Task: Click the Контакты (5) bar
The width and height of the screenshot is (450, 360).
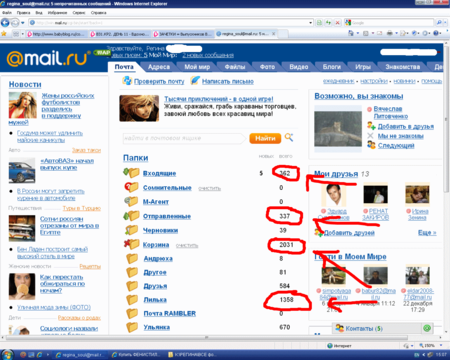Action: 383,328
